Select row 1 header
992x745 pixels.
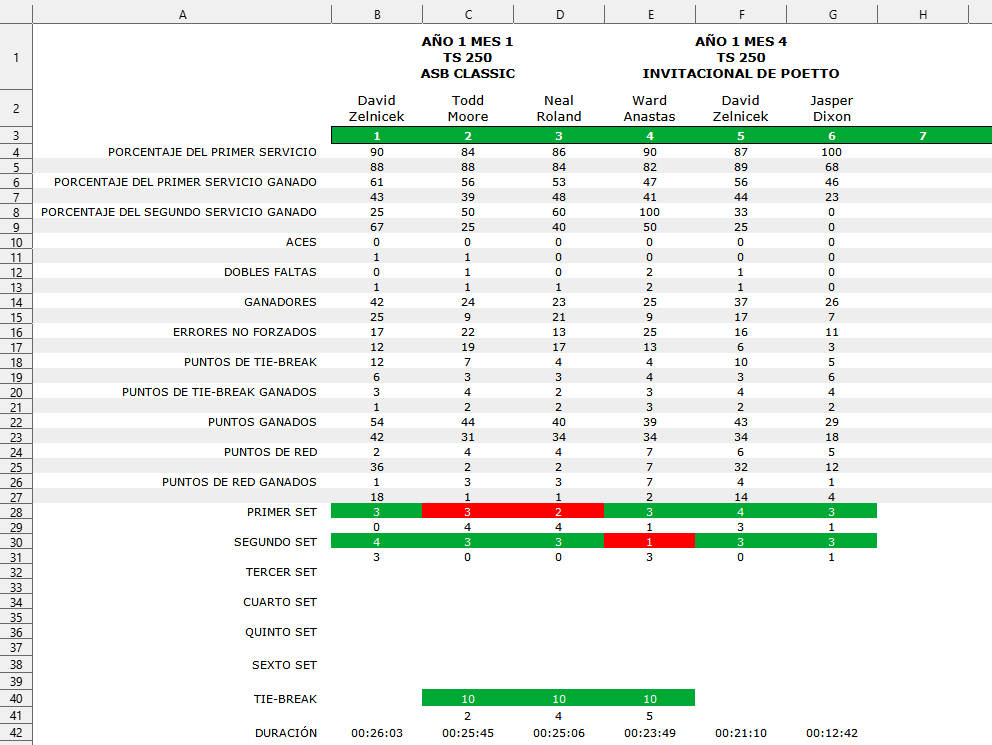(16, 58)
